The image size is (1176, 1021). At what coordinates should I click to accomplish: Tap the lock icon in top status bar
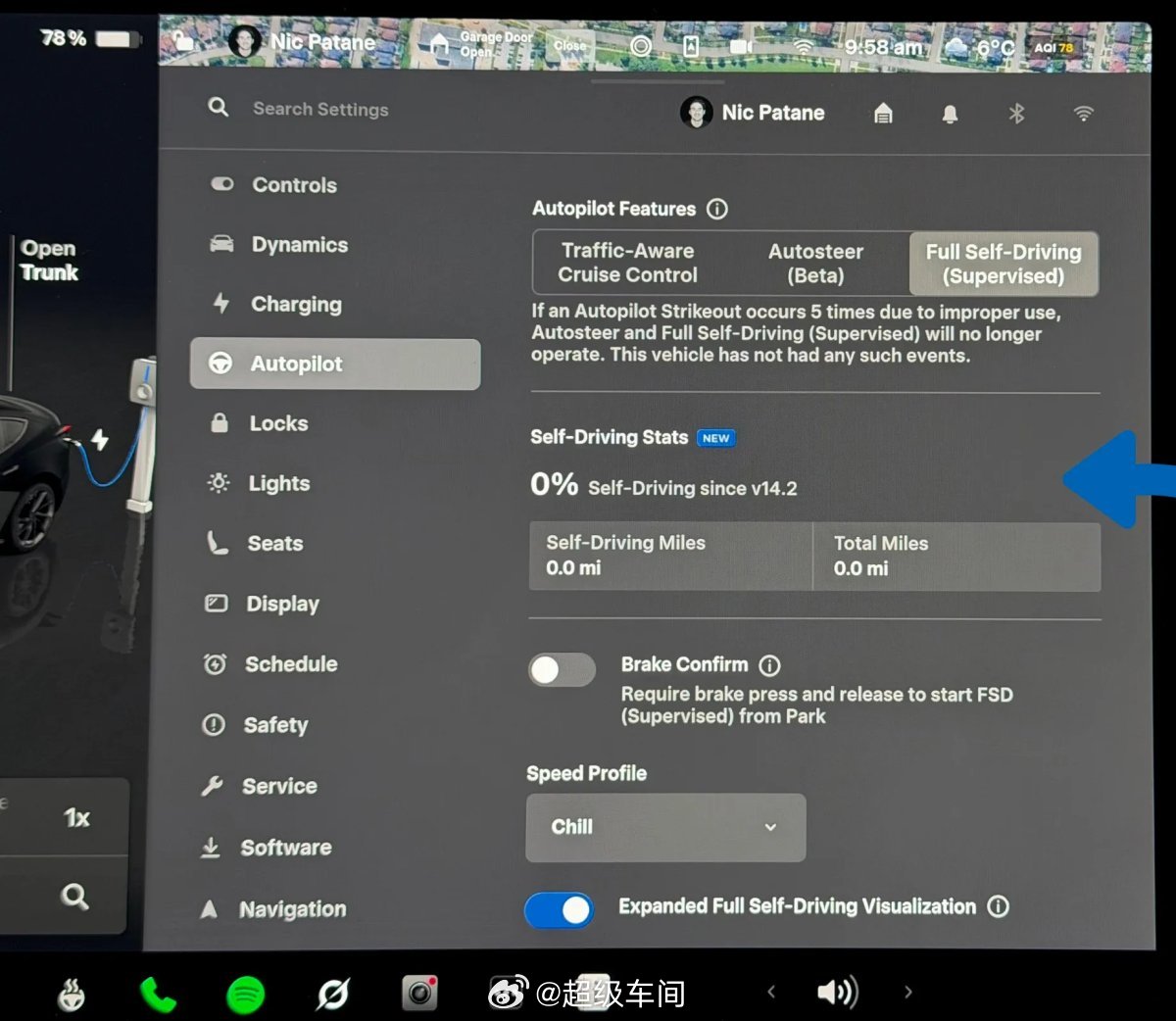tap(183, 41)
